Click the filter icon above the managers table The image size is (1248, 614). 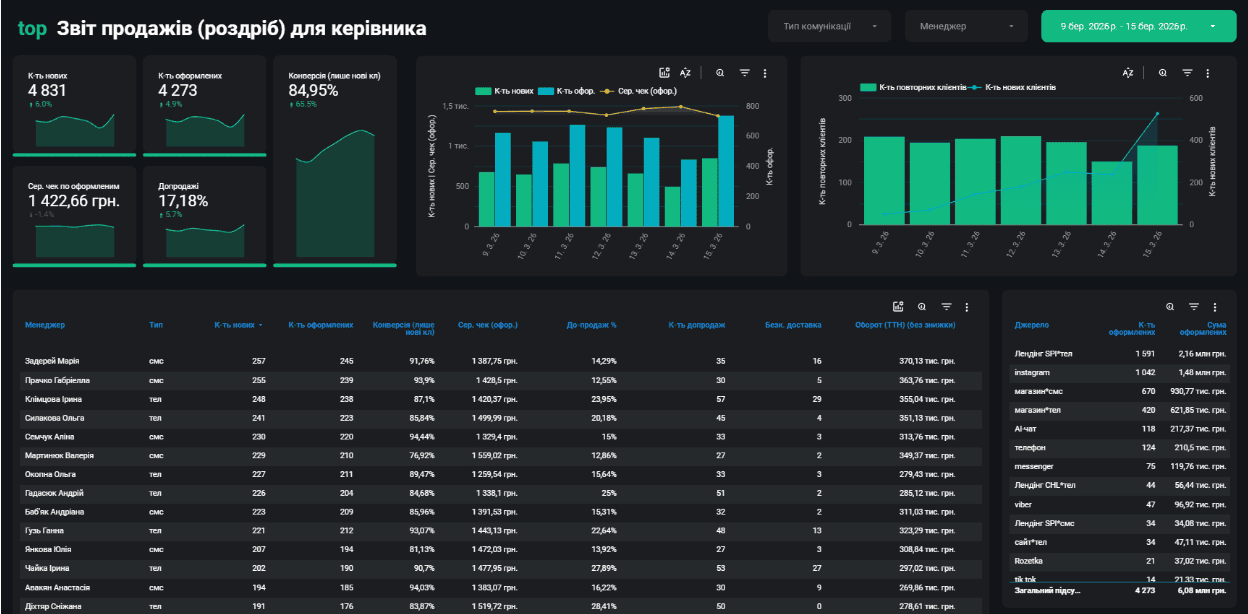[x=946, y=307]
